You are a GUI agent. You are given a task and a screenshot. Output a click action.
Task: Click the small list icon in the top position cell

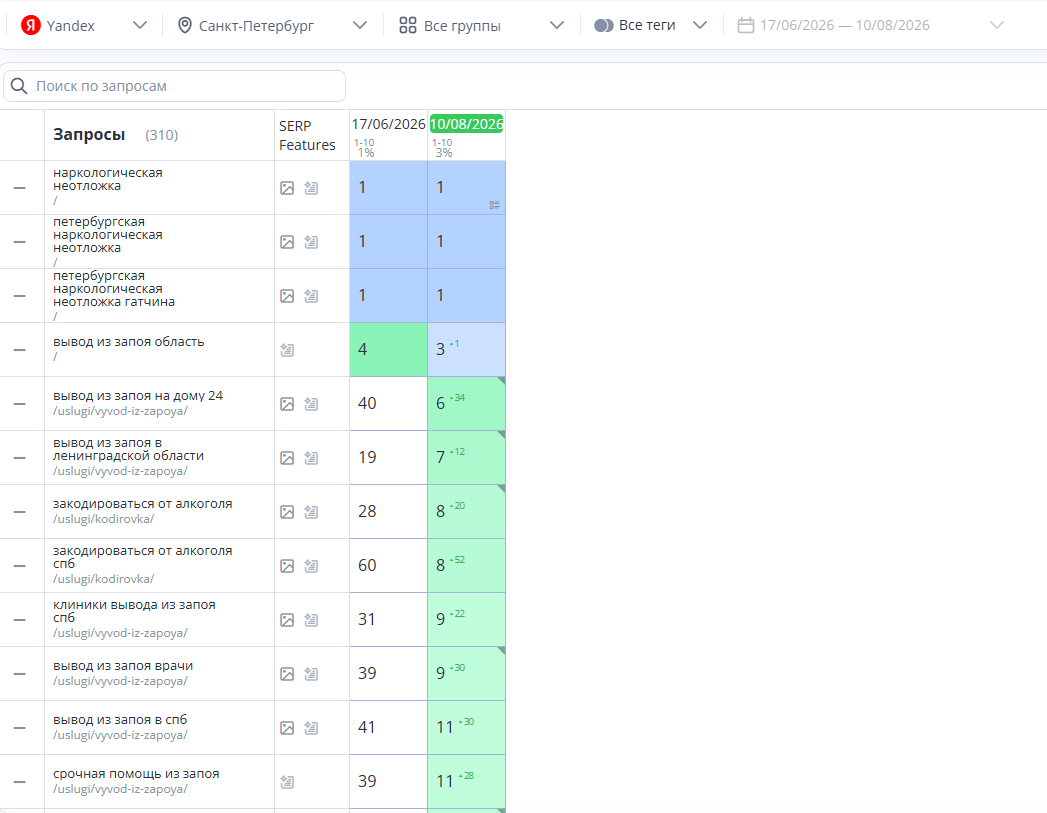[495, 205]
